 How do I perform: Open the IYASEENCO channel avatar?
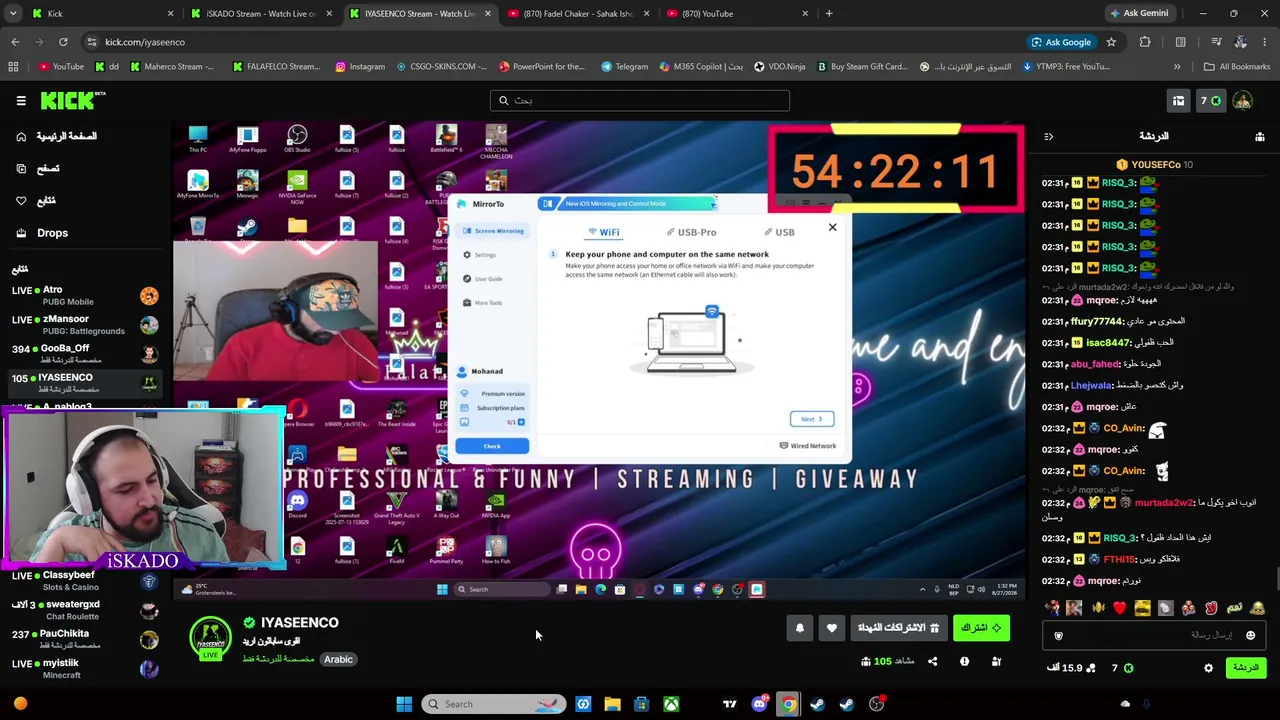click(210, 640)
